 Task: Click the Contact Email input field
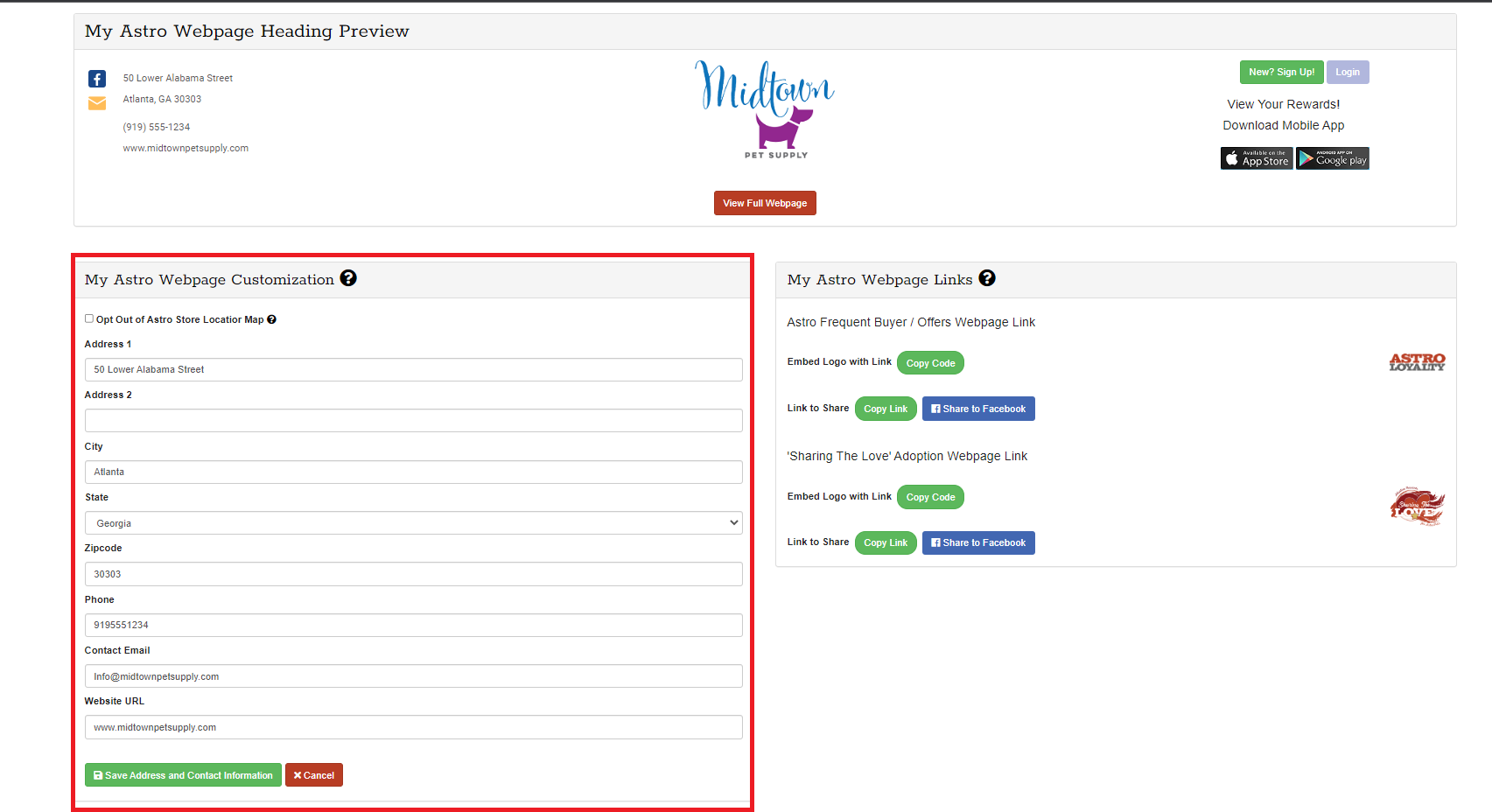413,676
